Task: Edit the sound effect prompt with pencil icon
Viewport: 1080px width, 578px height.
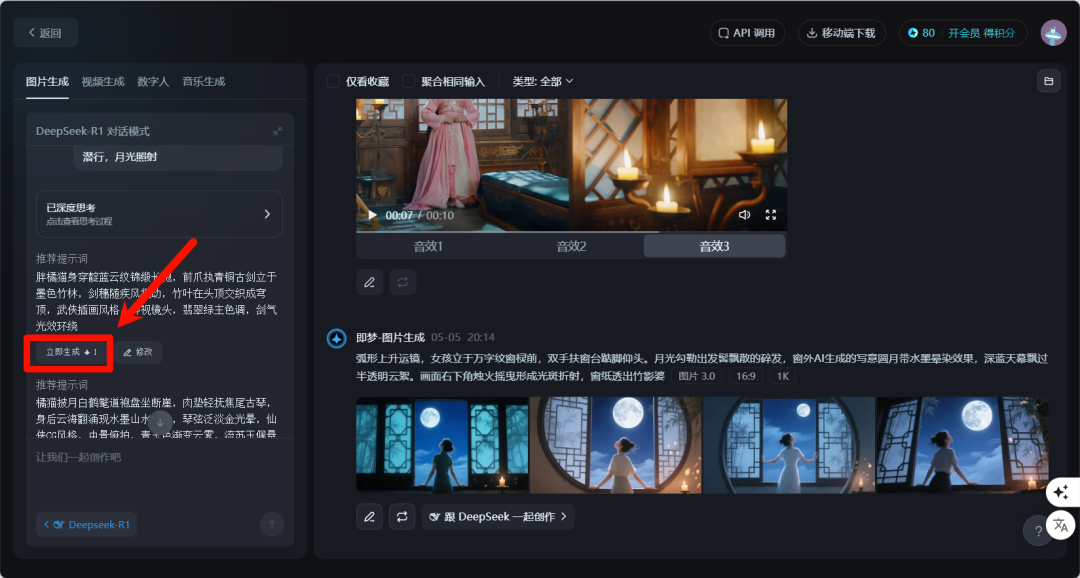Action: pyautogui.click(x=369, y=282)
